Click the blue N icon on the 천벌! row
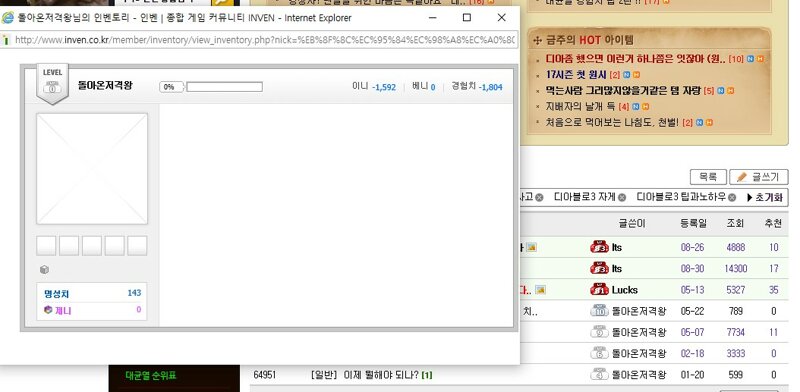This screenshot has height=392, width=800. point(699,122)
